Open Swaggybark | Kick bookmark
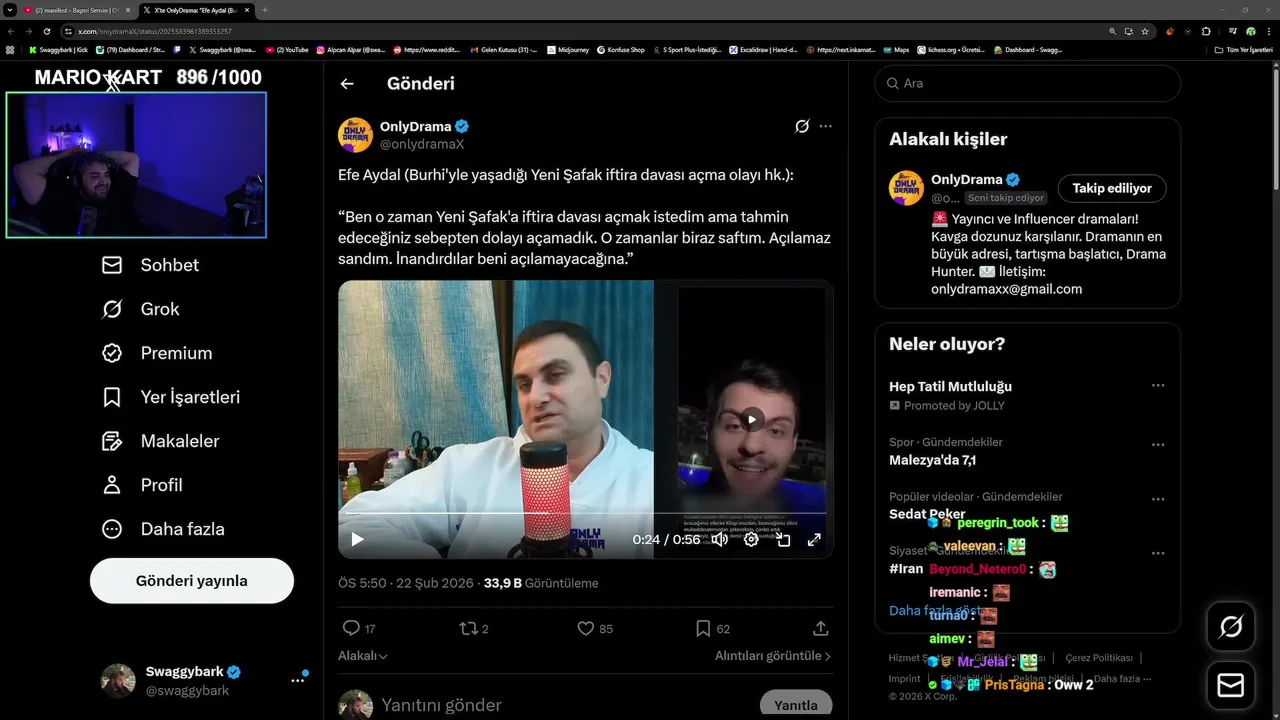Viewport: 1280px width, 720px height. 58,49
